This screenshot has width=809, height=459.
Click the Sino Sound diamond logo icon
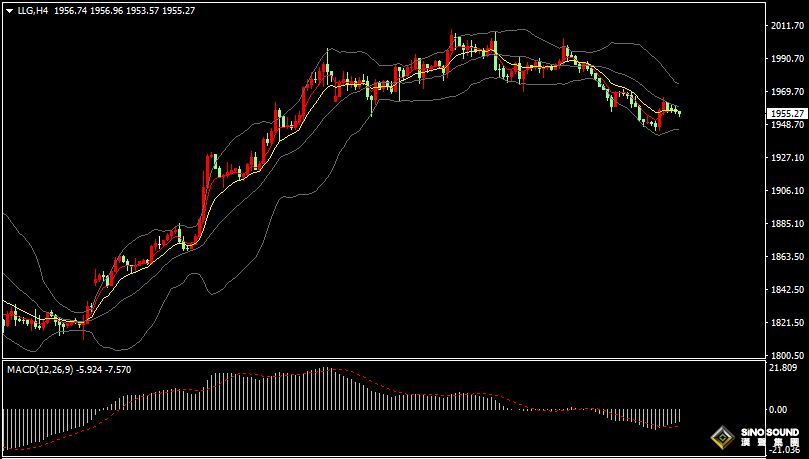click(x=722, y=437)
